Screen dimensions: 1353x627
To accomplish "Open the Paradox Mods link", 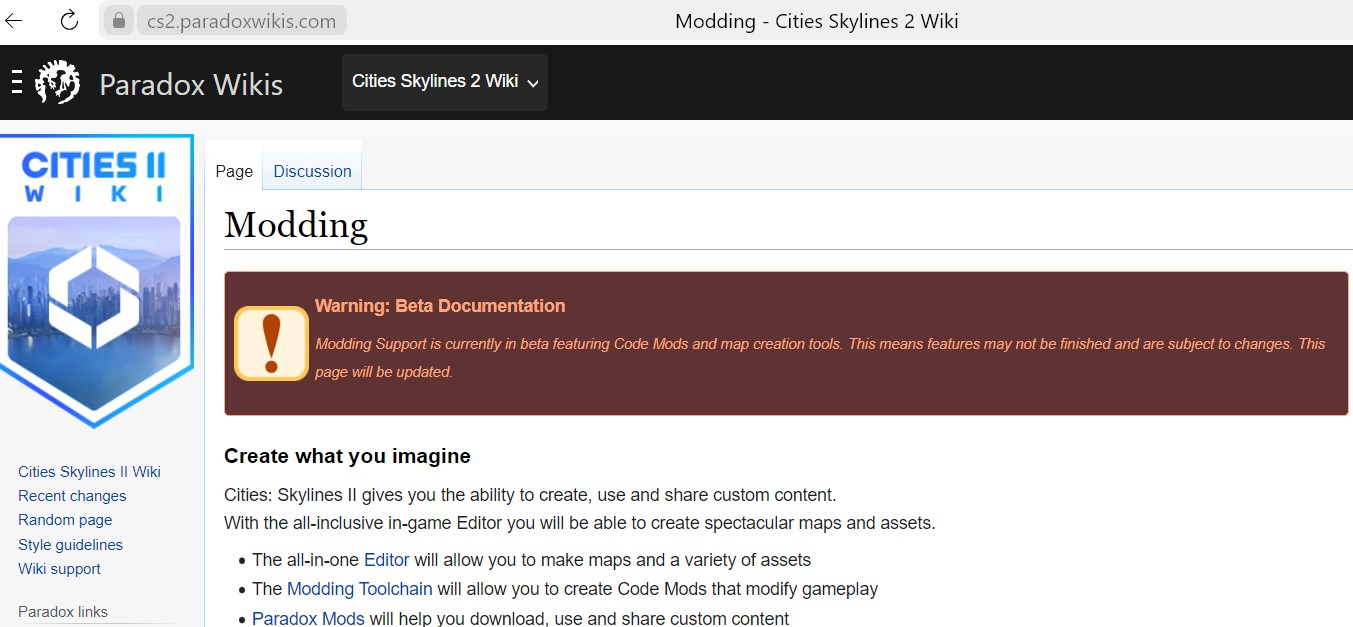I will (308, 618).
